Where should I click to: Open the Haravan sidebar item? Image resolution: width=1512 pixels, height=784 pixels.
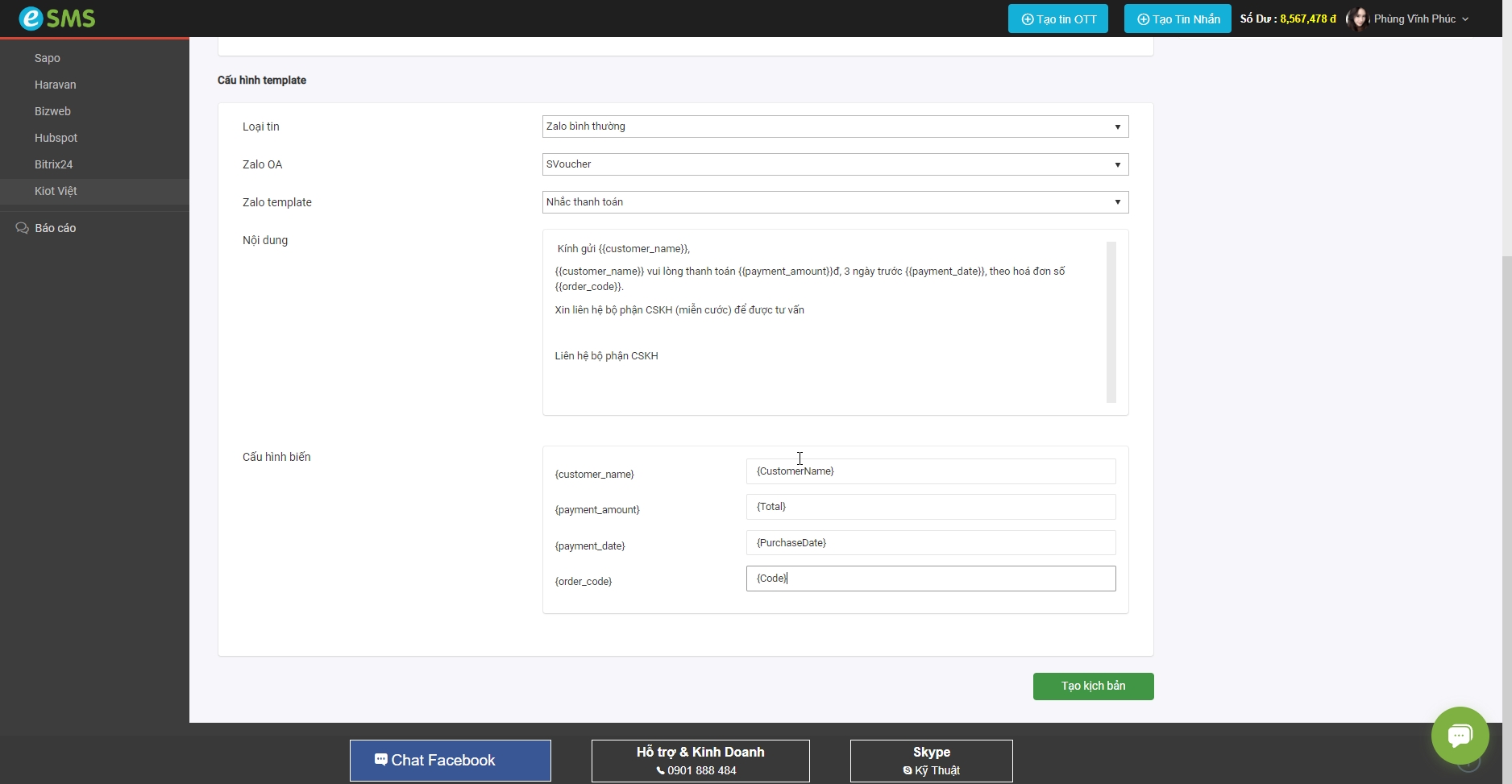pos(55,85)
